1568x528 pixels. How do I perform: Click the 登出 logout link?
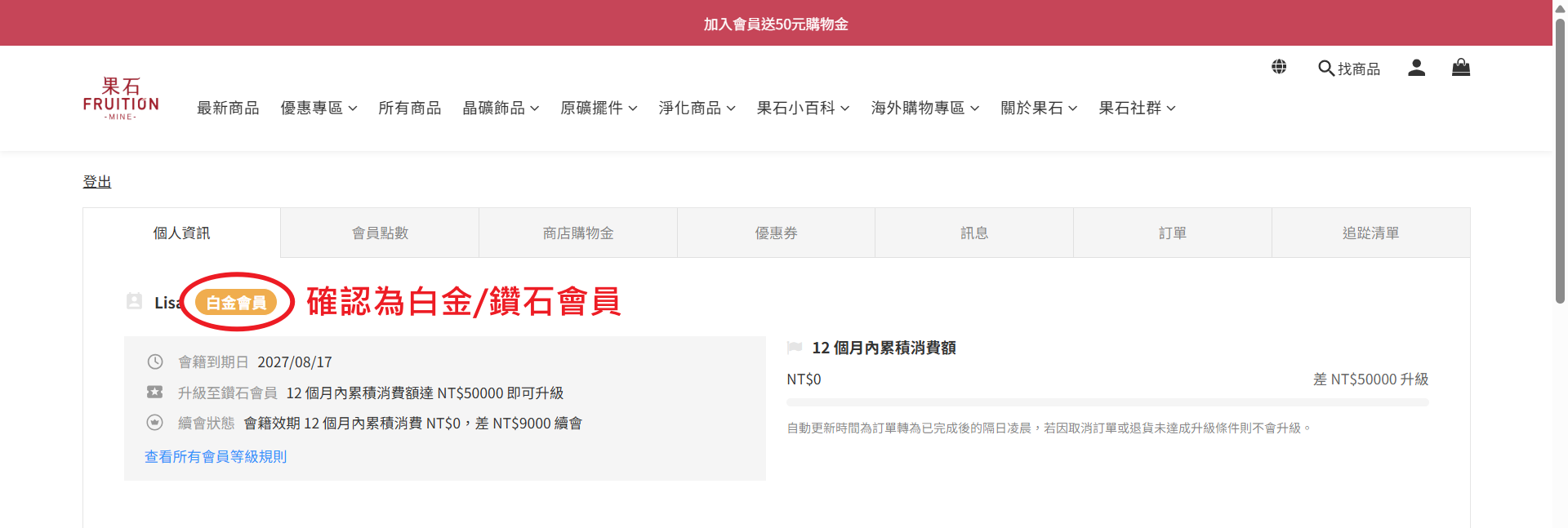click(97, 181)
